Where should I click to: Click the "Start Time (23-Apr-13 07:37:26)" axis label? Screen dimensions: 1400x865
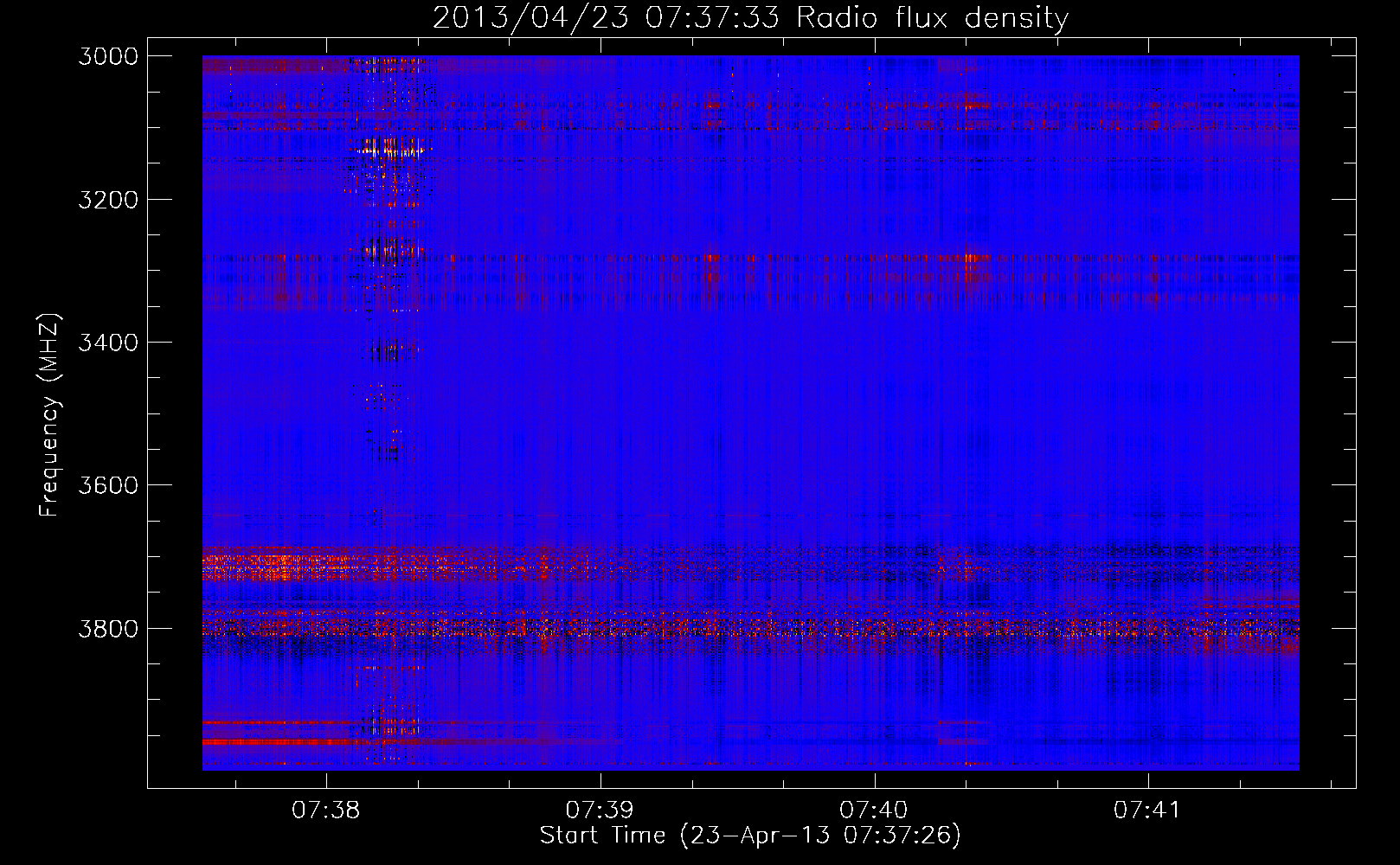[x=750, y=836]
